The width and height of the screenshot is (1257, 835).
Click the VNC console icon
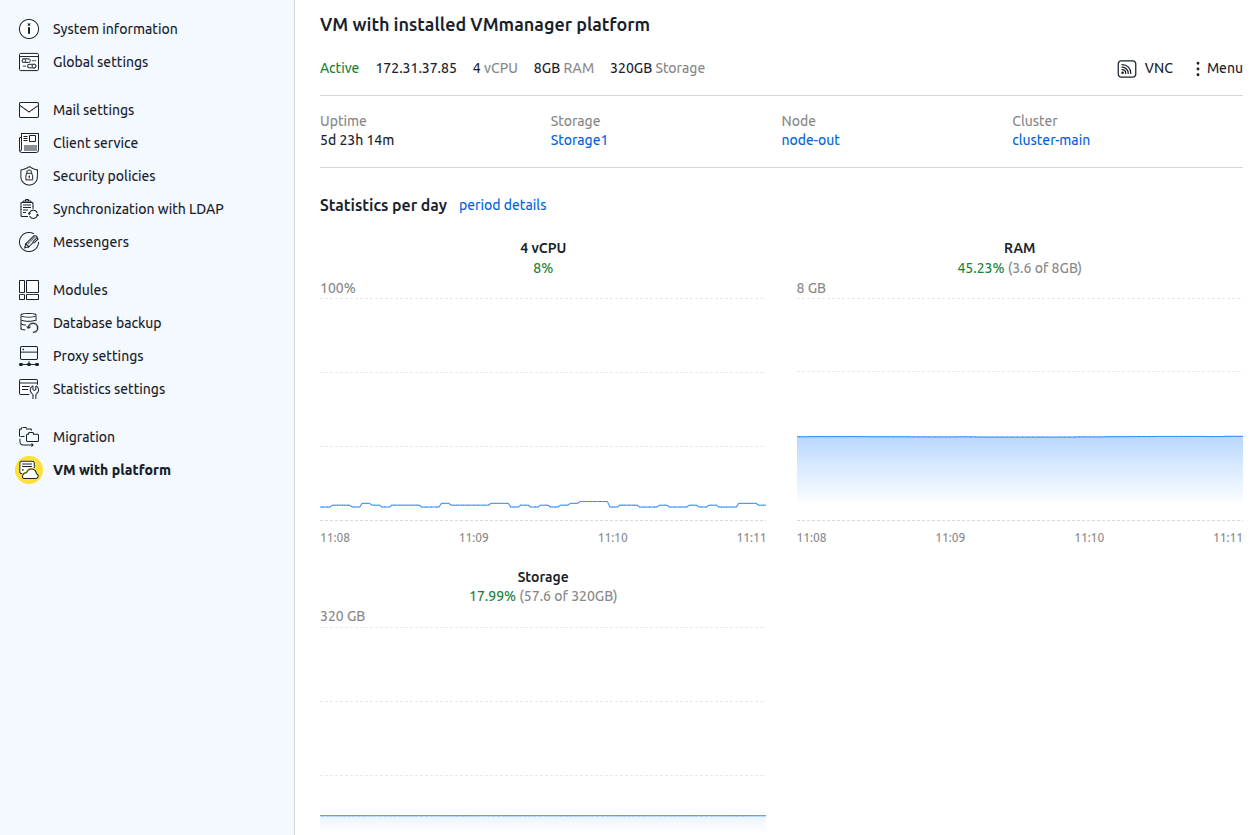[x=1127, y=69]
